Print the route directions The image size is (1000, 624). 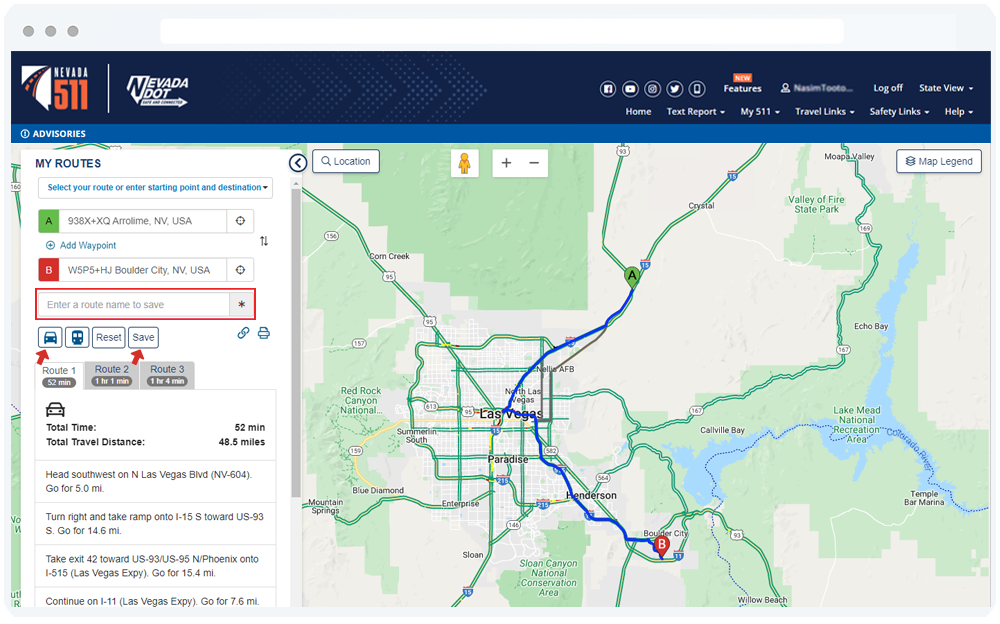tap(264, 333)
